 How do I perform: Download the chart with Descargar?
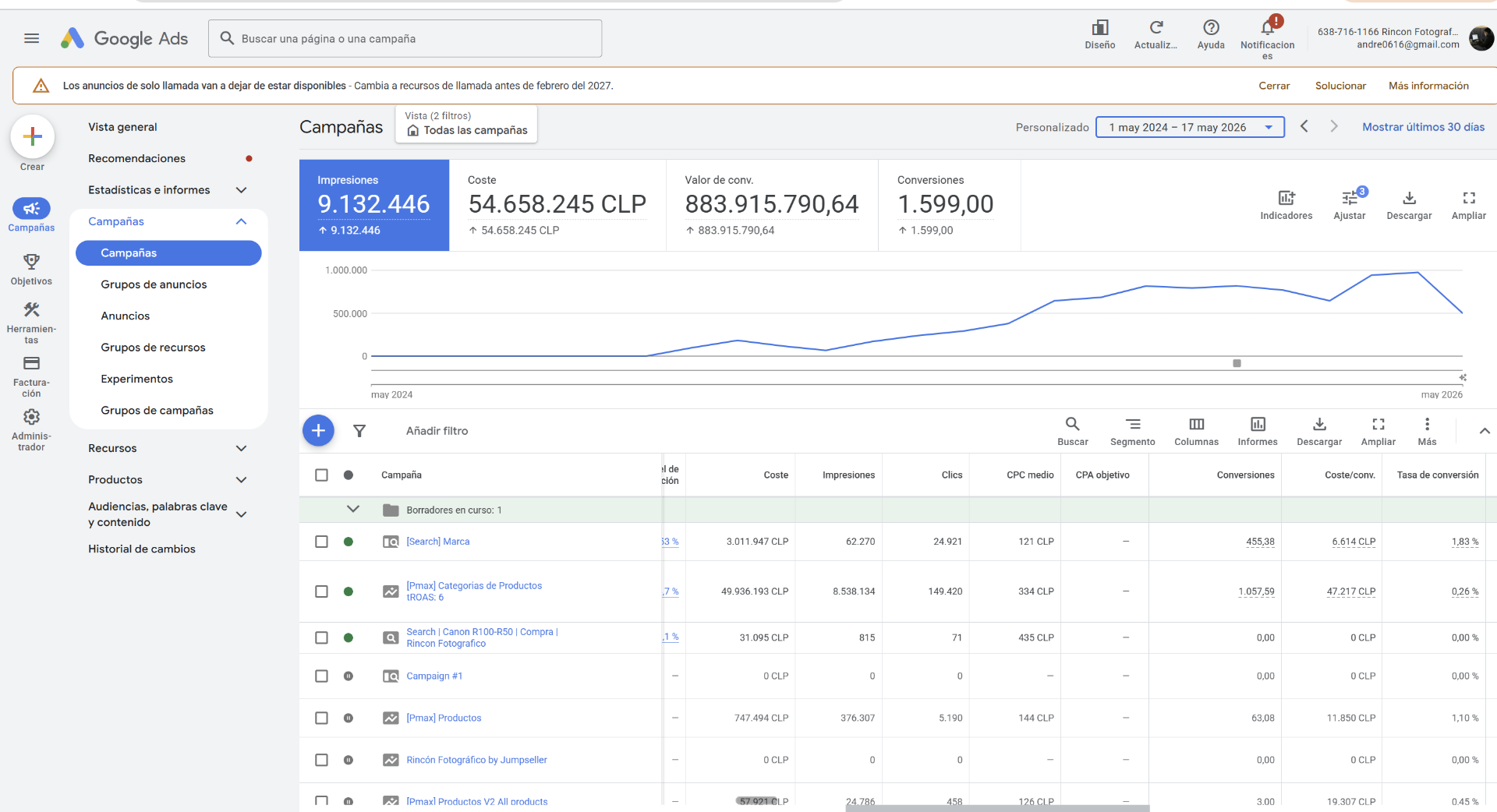click(x=1409, y=204)
